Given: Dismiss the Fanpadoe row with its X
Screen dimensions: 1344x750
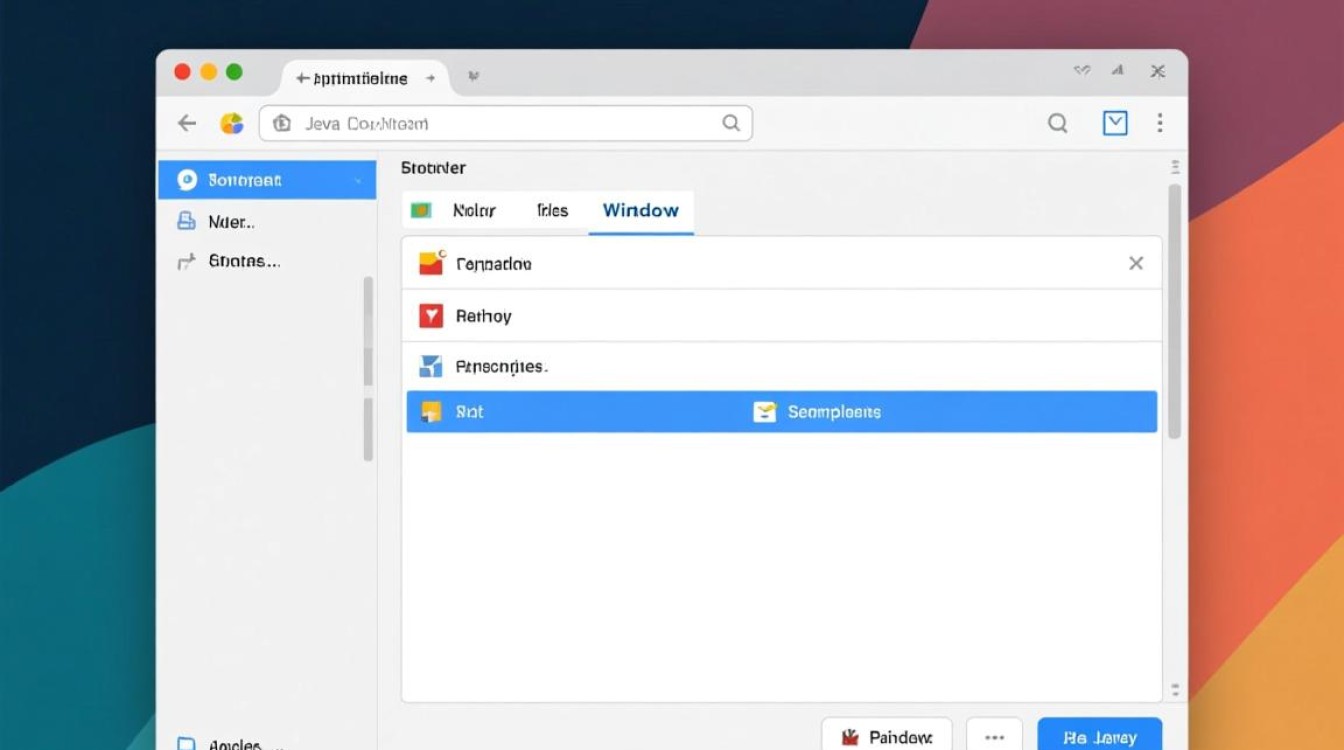Looking at the screenshot, I should click(x=1136, y=263).
